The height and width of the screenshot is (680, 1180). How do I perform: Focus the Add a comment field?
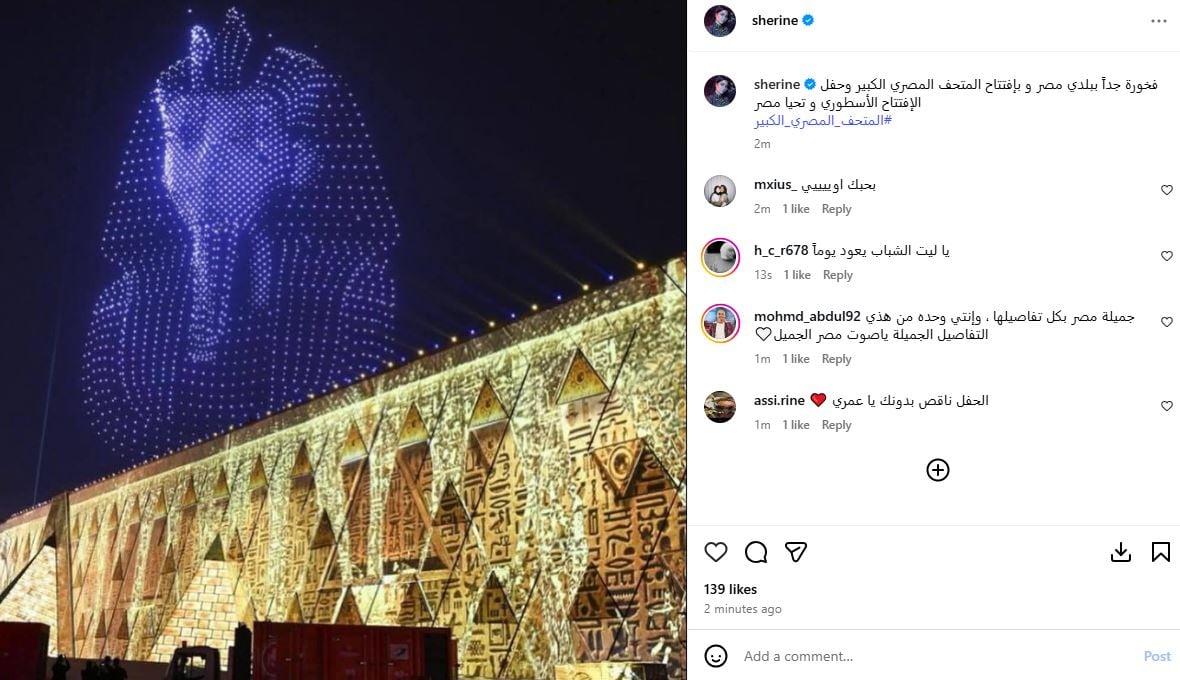pyautogui.click(x=937, y=656)
